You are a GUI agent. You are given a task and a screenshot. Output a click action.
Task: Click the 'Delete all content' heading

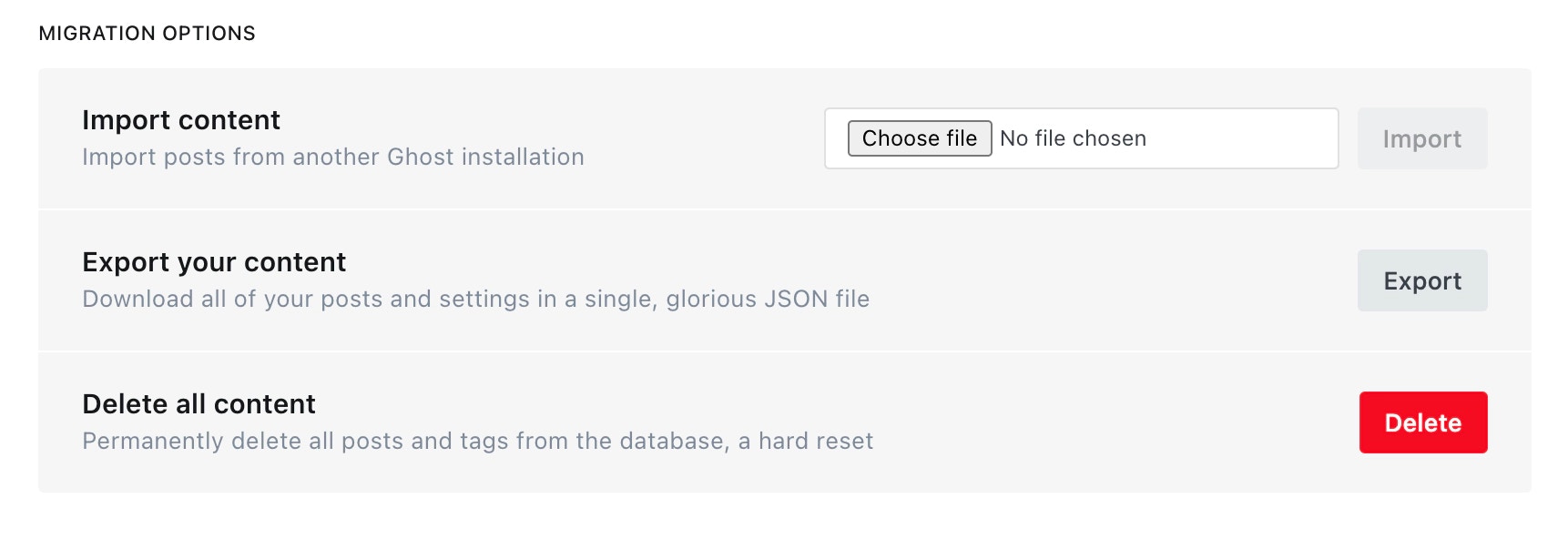point(199,404)
